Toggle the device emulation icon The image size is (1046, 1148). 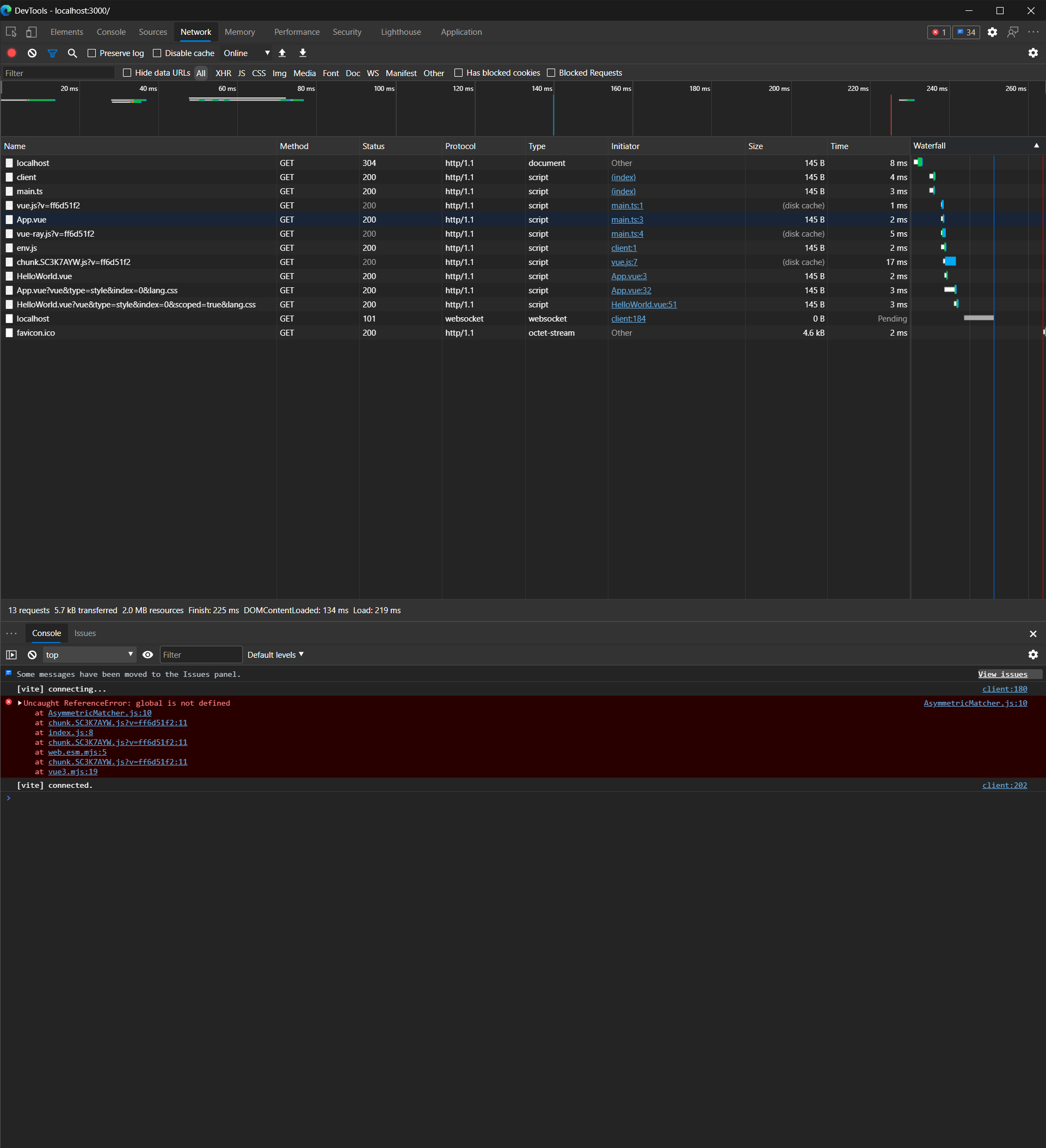pos(32,32)
